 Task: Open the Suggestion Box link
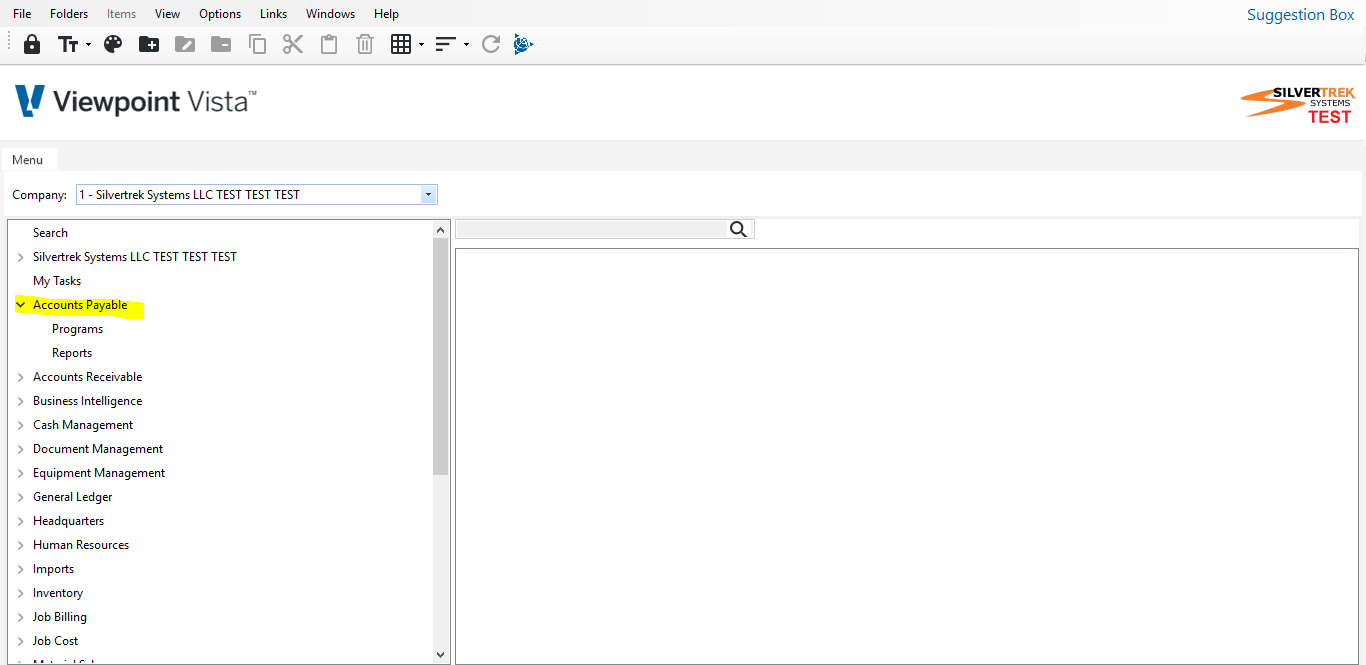point(1300,15)
